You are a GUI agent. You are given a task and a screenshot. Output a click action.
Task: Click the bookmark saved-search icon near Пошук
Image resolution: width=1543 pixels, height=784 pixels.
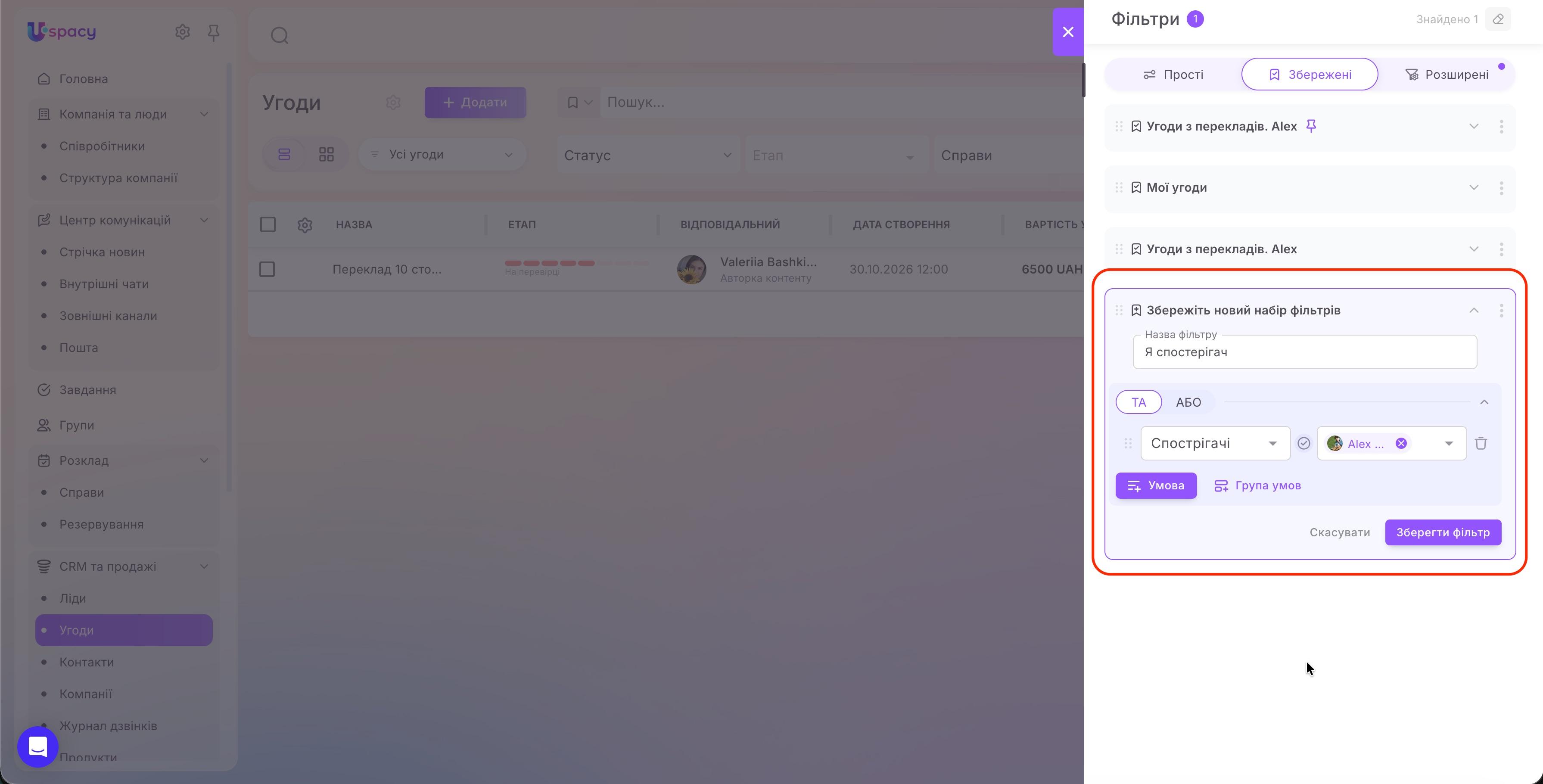pos(572,103)
